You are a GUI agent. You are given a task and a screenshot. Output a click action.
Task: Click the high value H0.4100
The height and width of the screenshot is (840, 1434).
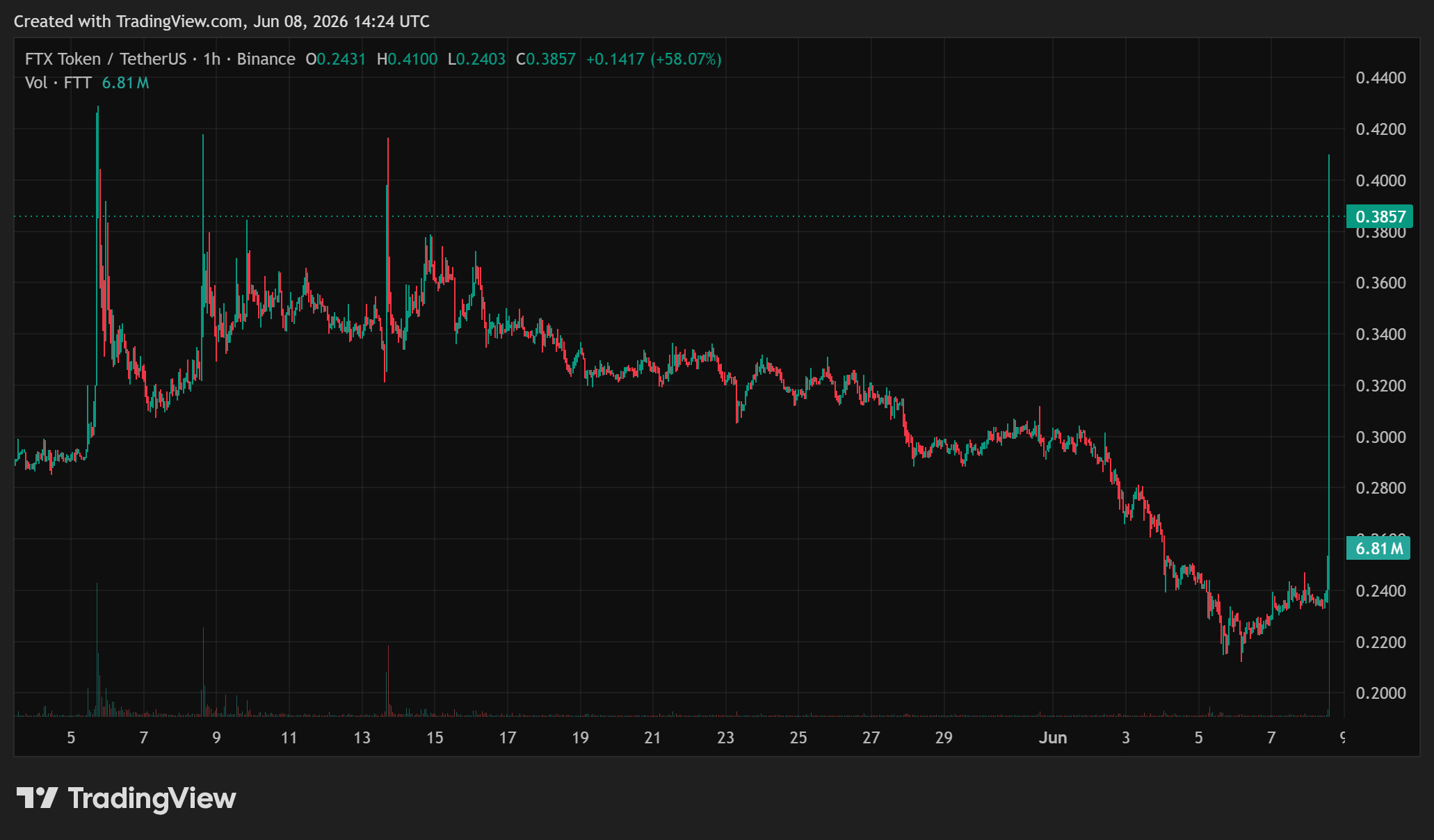(x=408, y=59)
